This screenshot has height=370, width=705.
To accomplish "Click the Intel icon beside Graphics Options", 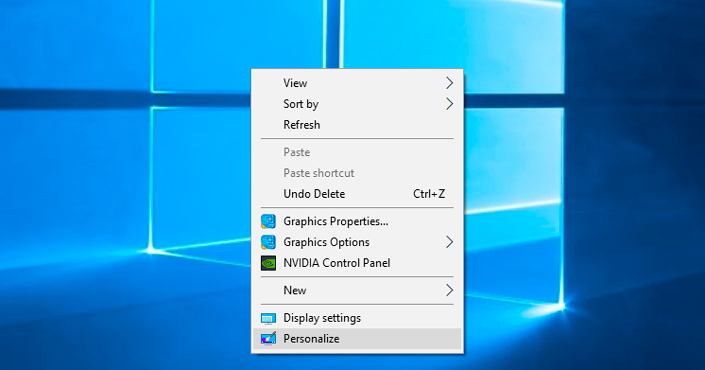I will pyautogui.click(x=268, y=242).
